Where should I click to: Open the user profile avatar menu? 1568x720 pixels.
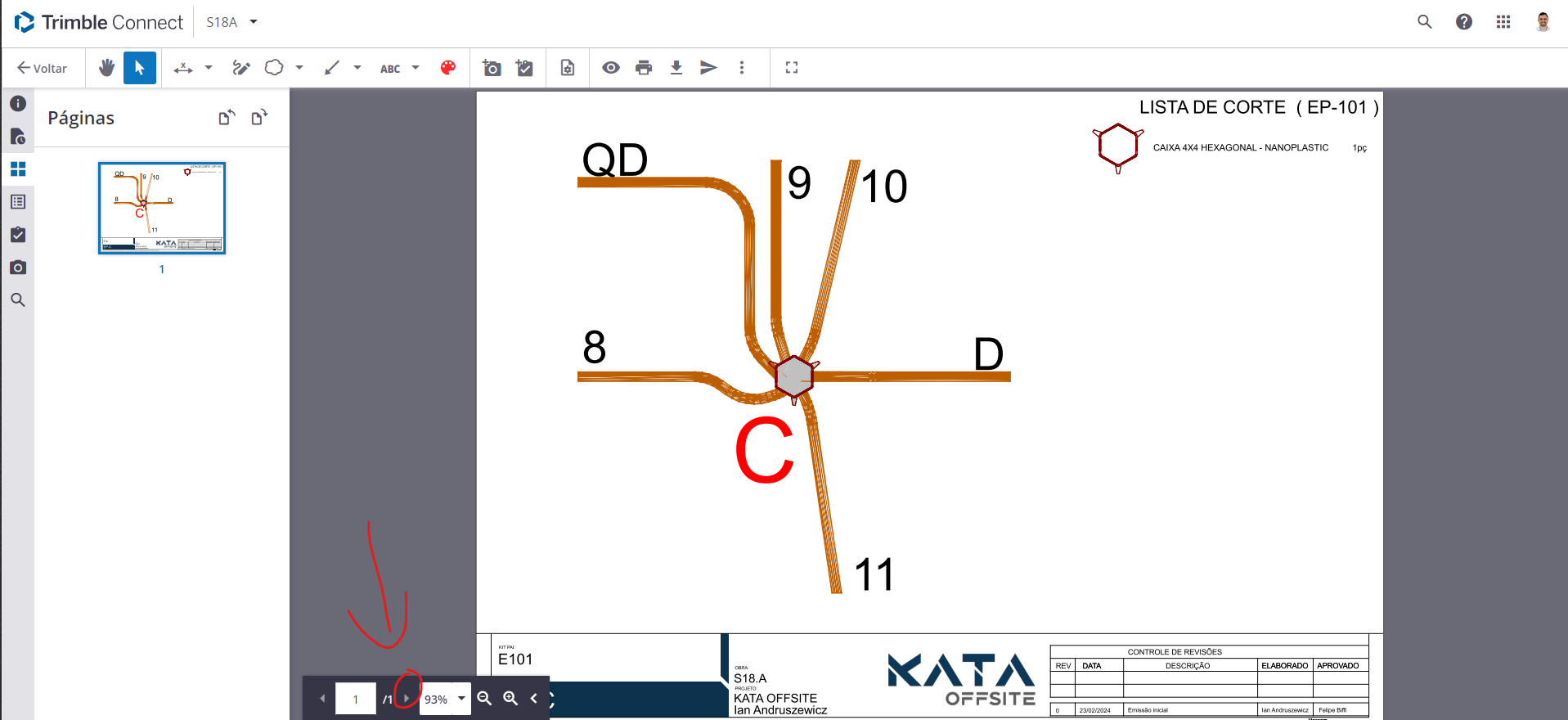[x=1543, y=22]
